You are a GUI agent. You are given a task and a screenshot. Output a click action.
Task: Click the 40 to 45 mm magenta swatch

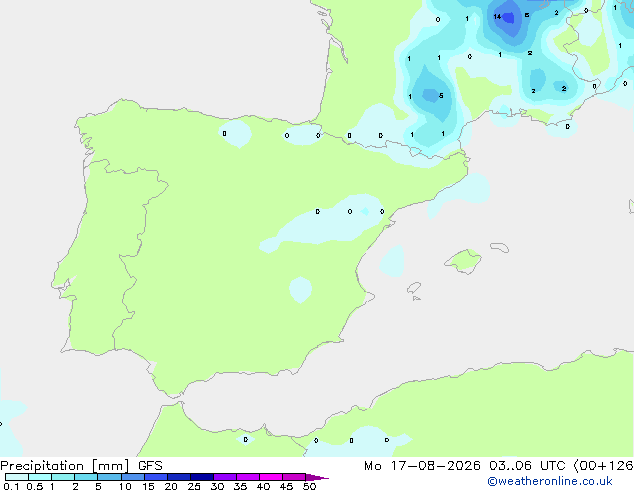click(271, 477)
